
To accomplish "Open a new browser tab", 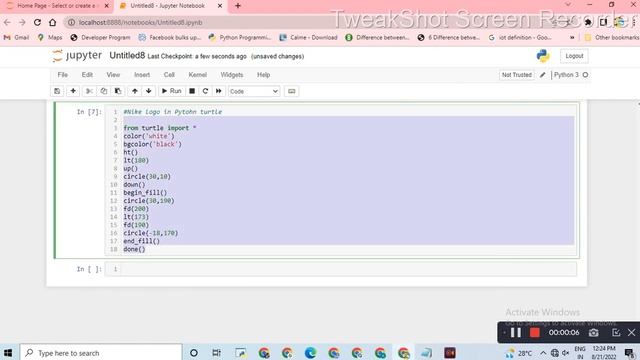I will [x=238, y=6].
